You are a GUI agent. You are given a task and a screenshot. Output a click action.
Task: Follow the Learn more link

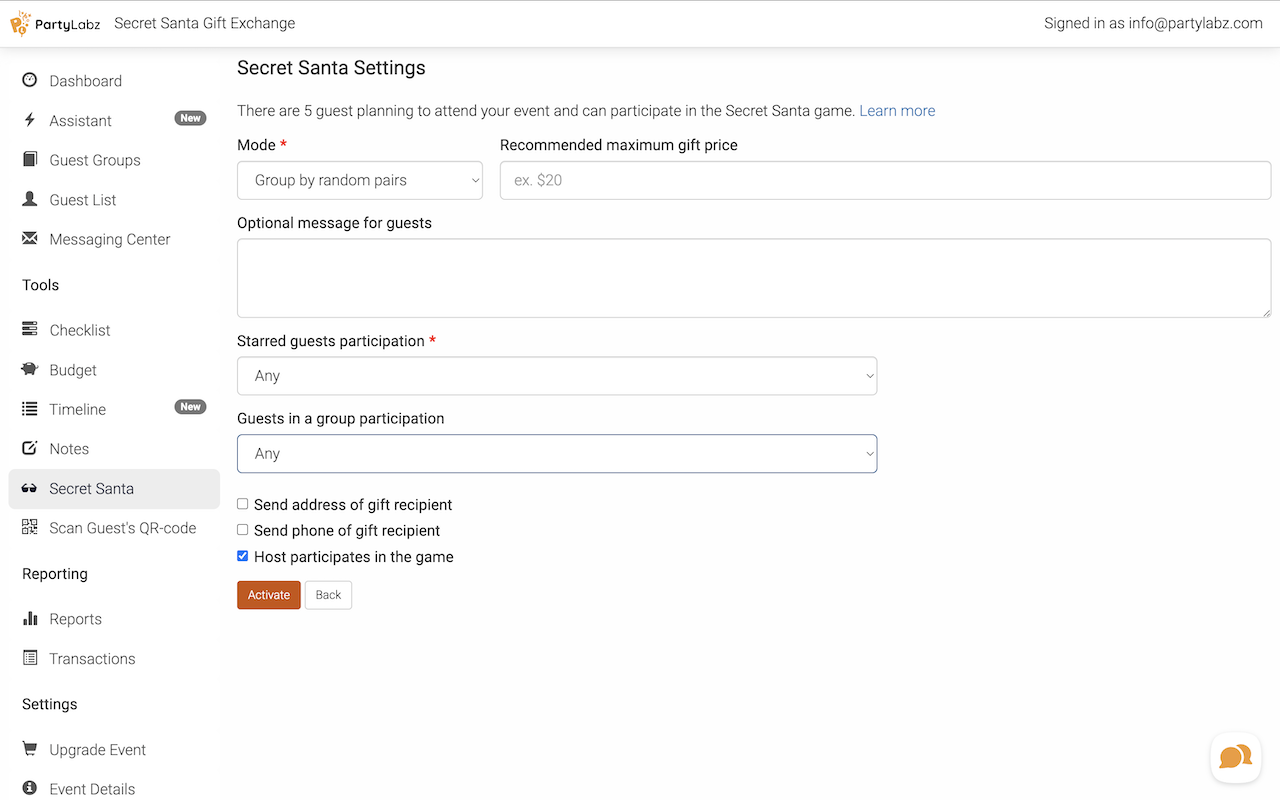pos(897,111)
